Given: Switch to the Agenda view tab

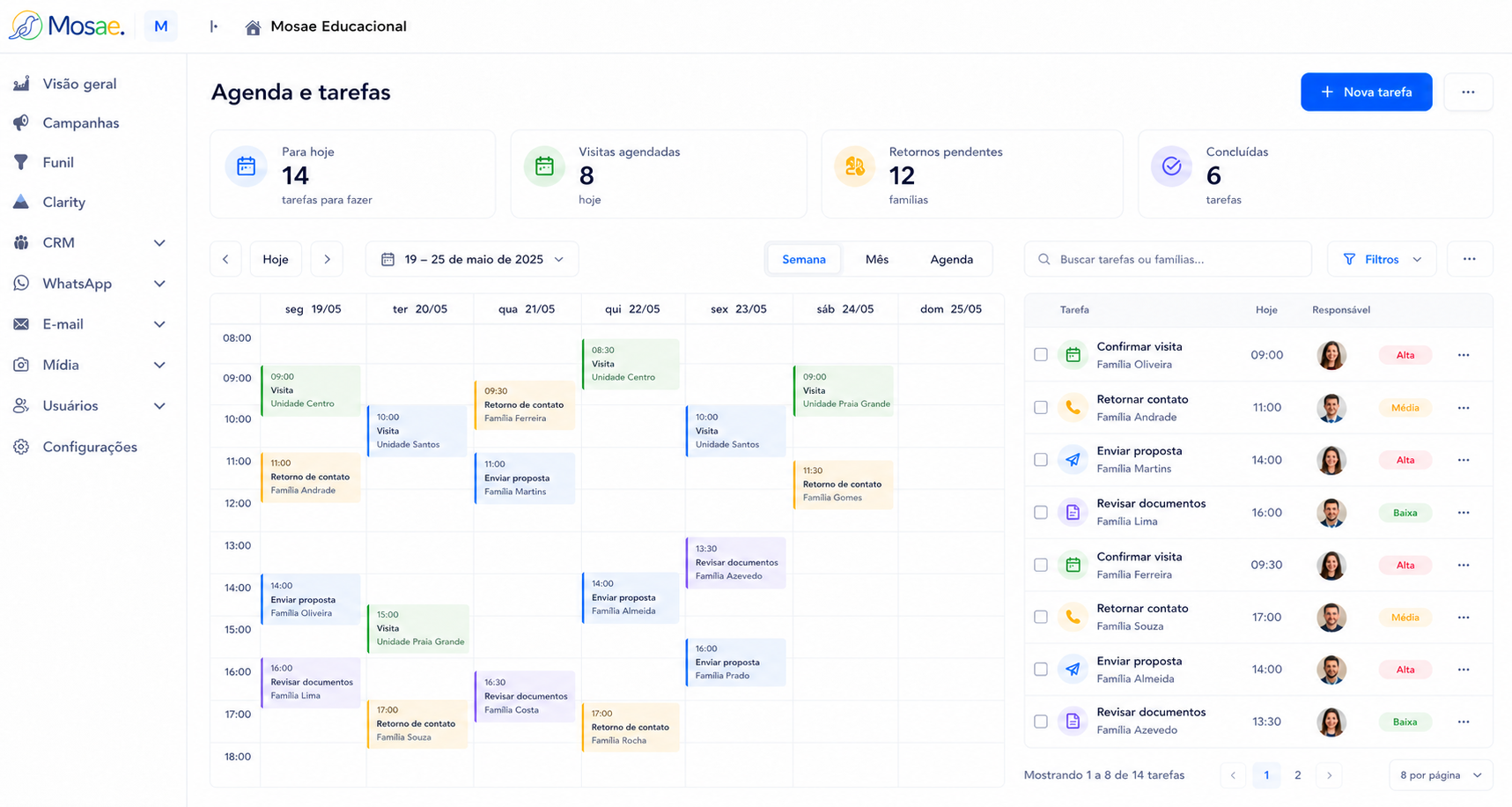Looking at the screenshot, I should click(x=952, y=259).
